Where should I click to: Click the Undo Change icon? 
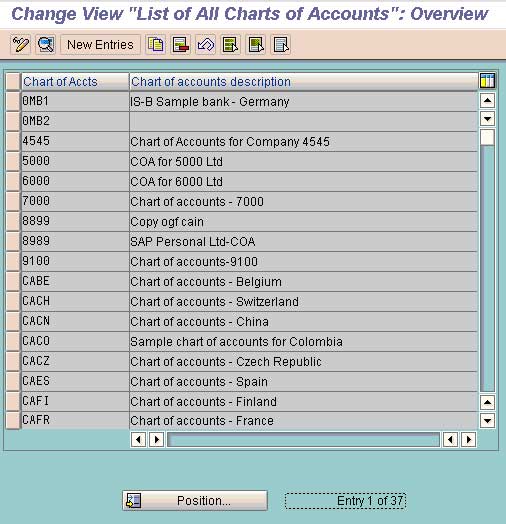point(206,44)
